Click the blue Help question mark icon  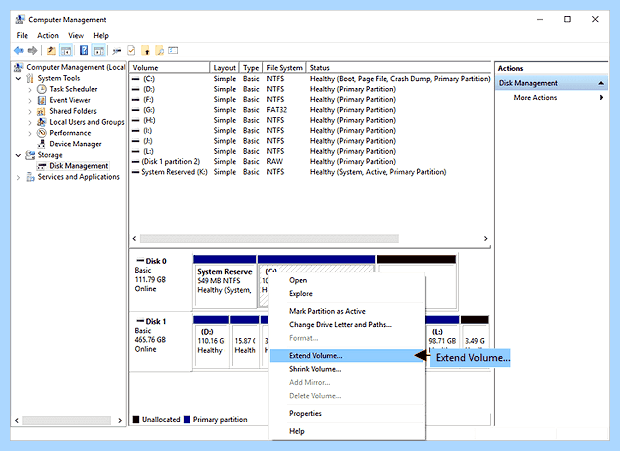click(x=84, y=51)
